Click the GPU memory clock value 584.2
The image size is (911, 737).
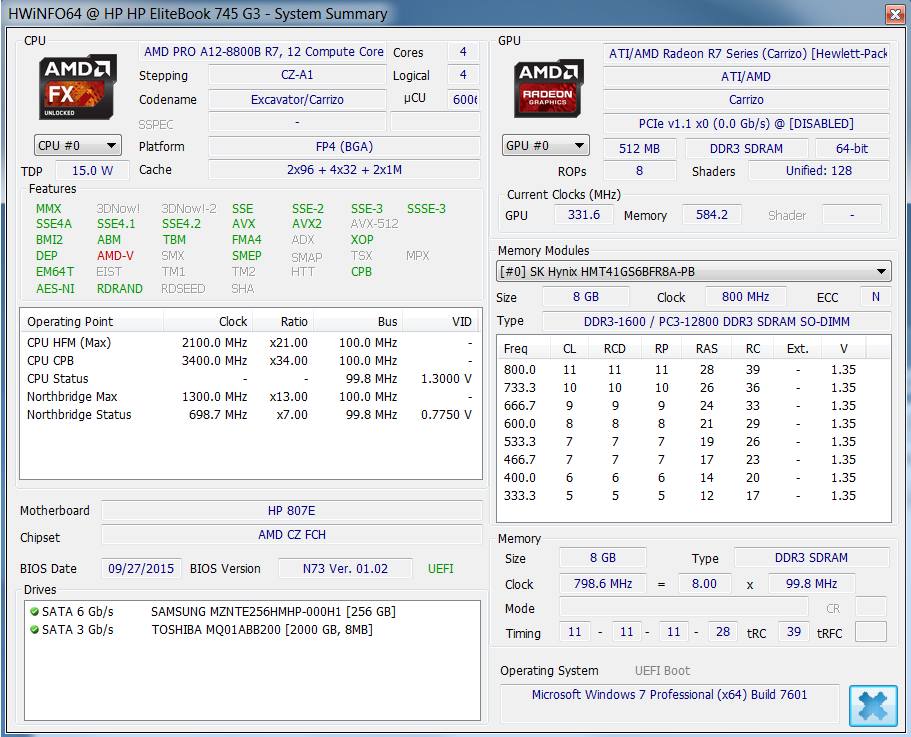pyautogui.click(x=712, y=215)
